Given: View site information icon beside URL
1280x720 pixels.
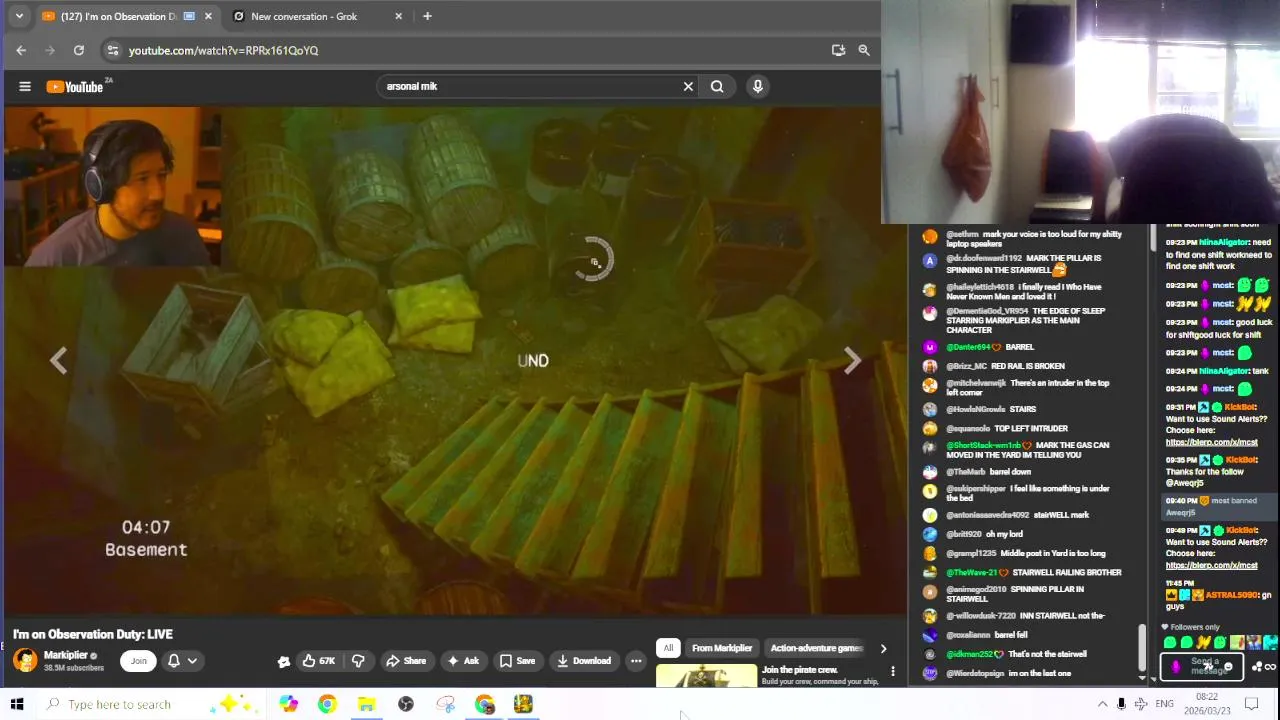Looking at the screenshot, I should click(x=113, y=50).
